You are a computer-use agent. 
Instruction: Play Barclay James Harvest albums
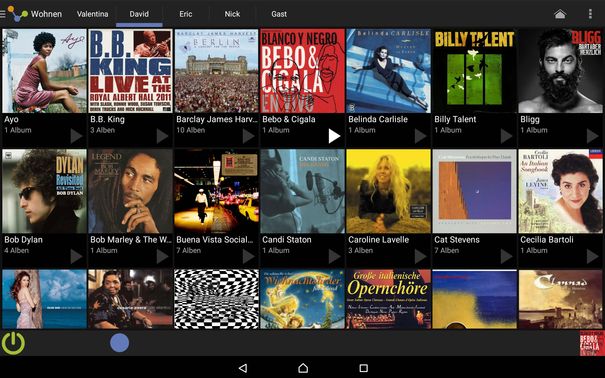point(248,136)
